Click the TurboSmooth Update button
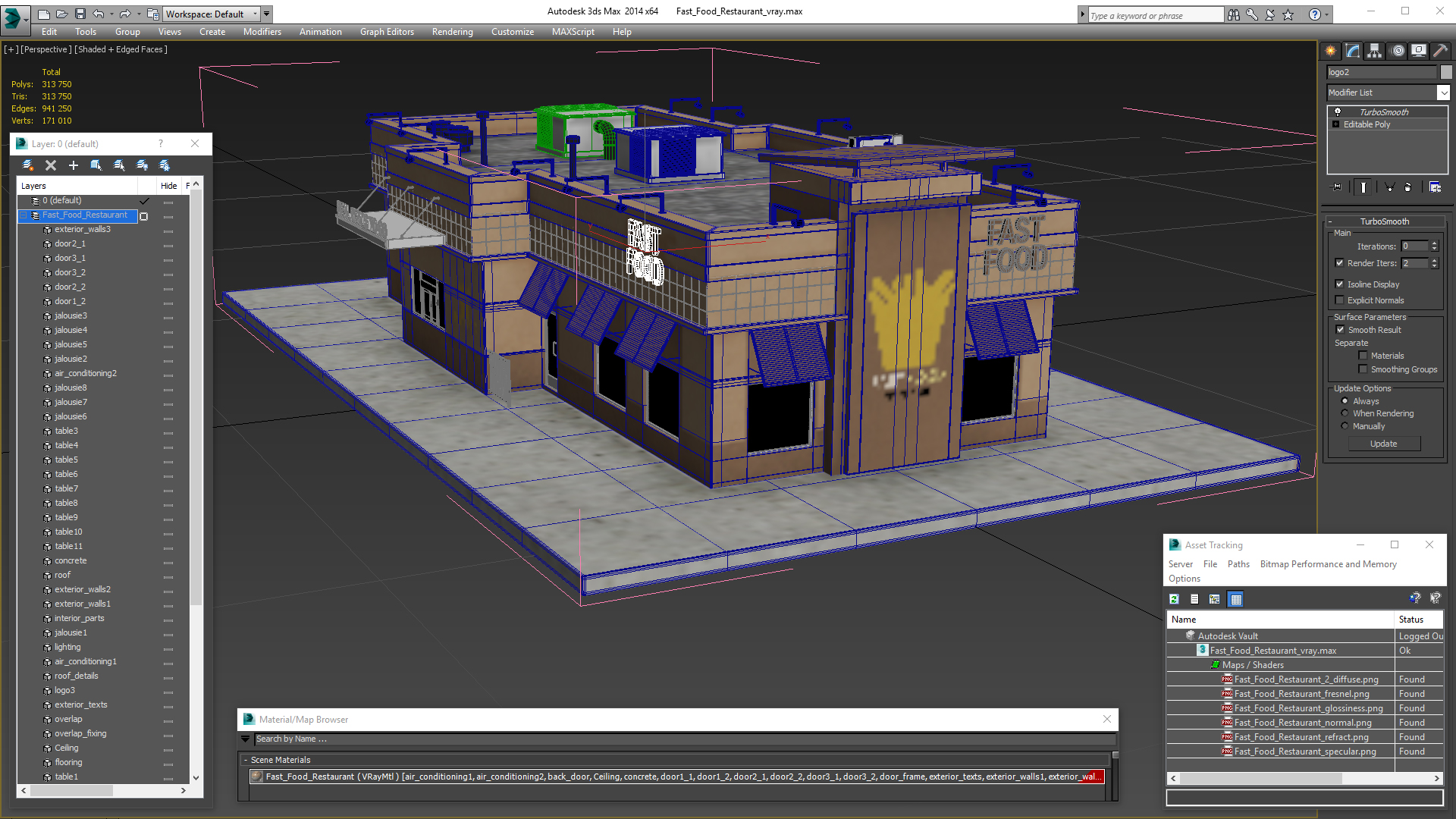Image resolution: width=1456 pixels, height=819 pixels. (x=1383, y=444)
